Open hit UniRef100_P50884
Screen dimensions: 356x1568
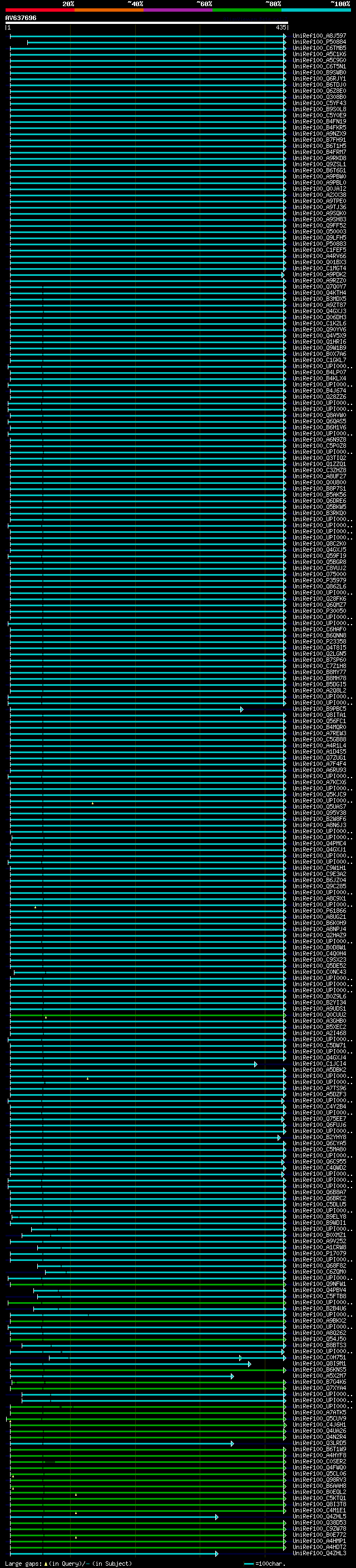319,42
